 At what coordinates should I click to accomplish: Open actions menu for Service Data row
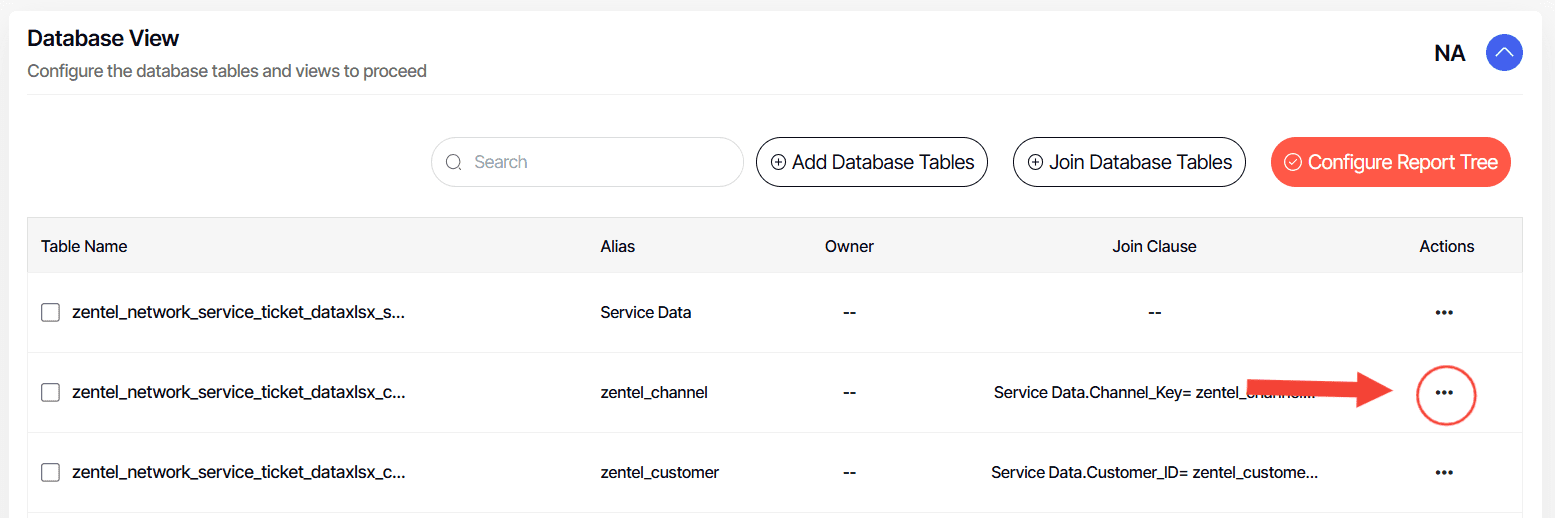(1444, 313)
